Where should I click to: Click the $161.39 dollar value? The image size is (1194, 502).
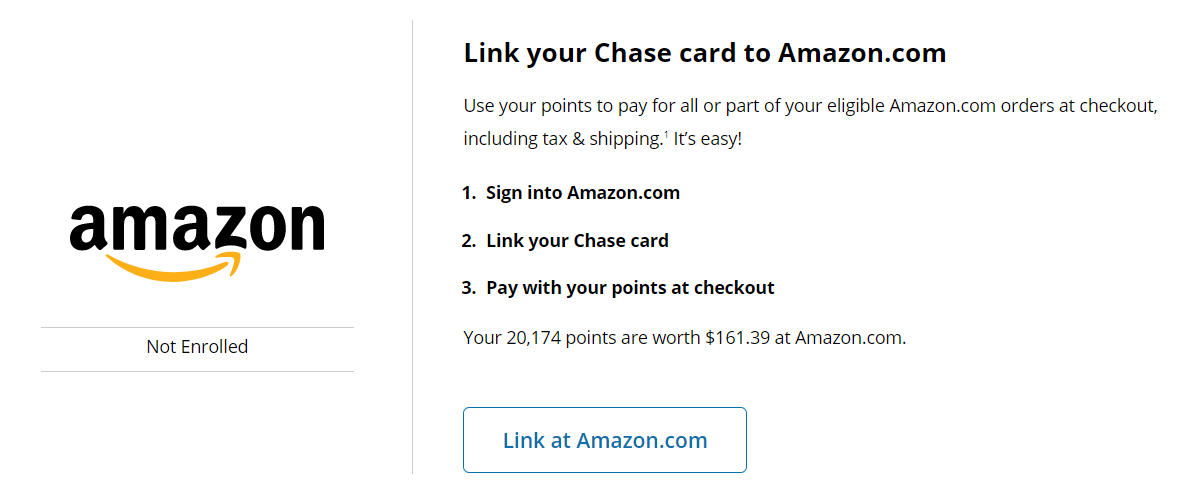pos(737,338)
